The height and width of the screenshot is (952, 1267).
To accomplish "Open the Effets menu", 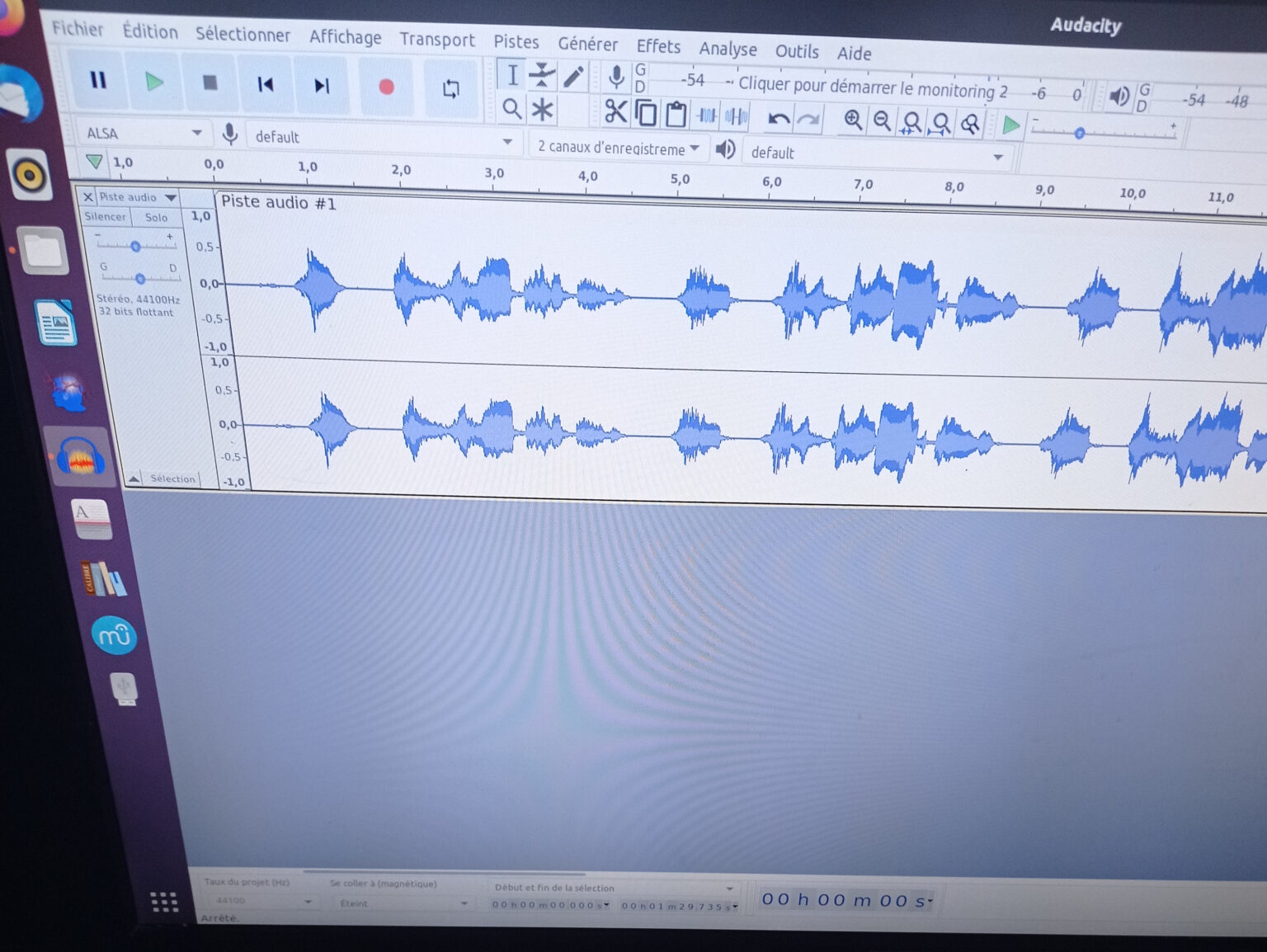I will pos(657,47).
